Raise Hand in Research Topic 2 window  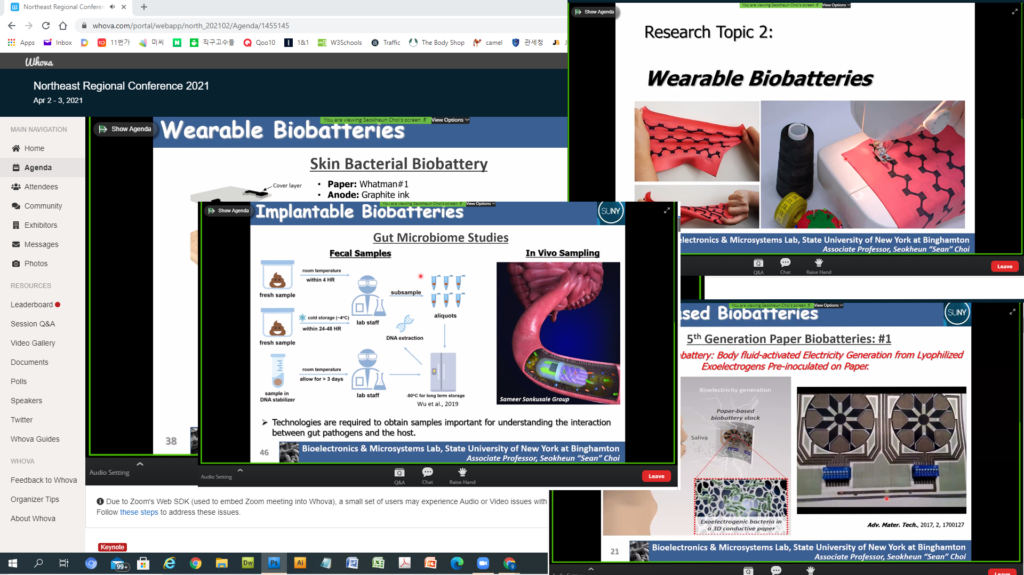pyautogui.click(x=818, y=267)
